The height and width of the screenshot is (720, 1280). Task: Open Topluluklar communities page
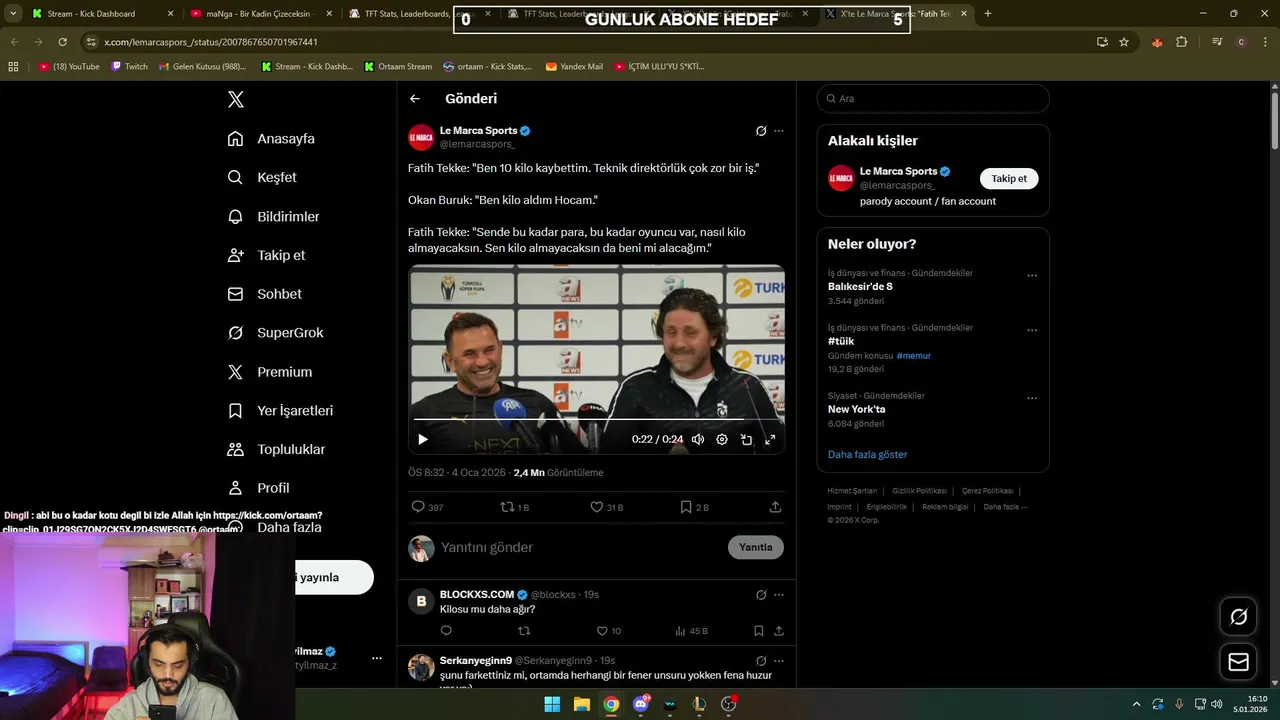pos(276,450)
